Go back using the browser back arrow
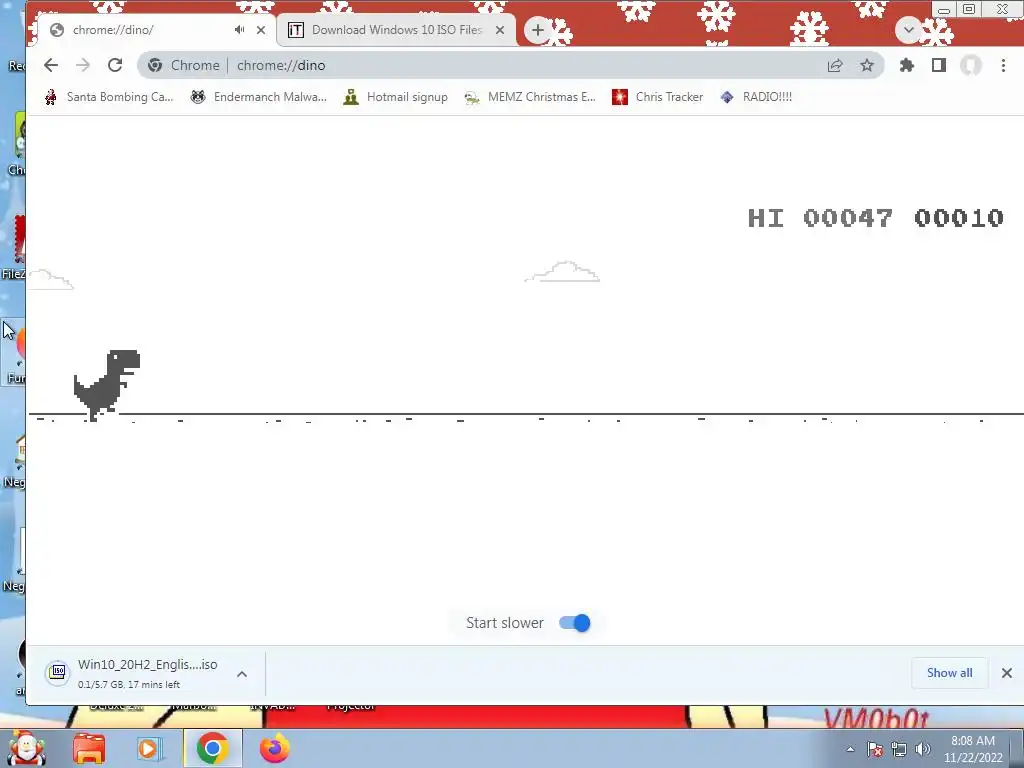1024x768 pixels. [51, 65]
